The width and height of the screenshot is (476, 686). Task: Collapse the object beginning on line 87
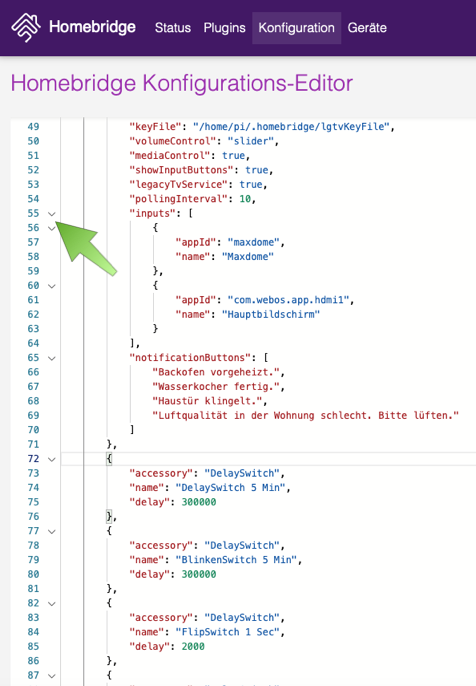(52, 676)
